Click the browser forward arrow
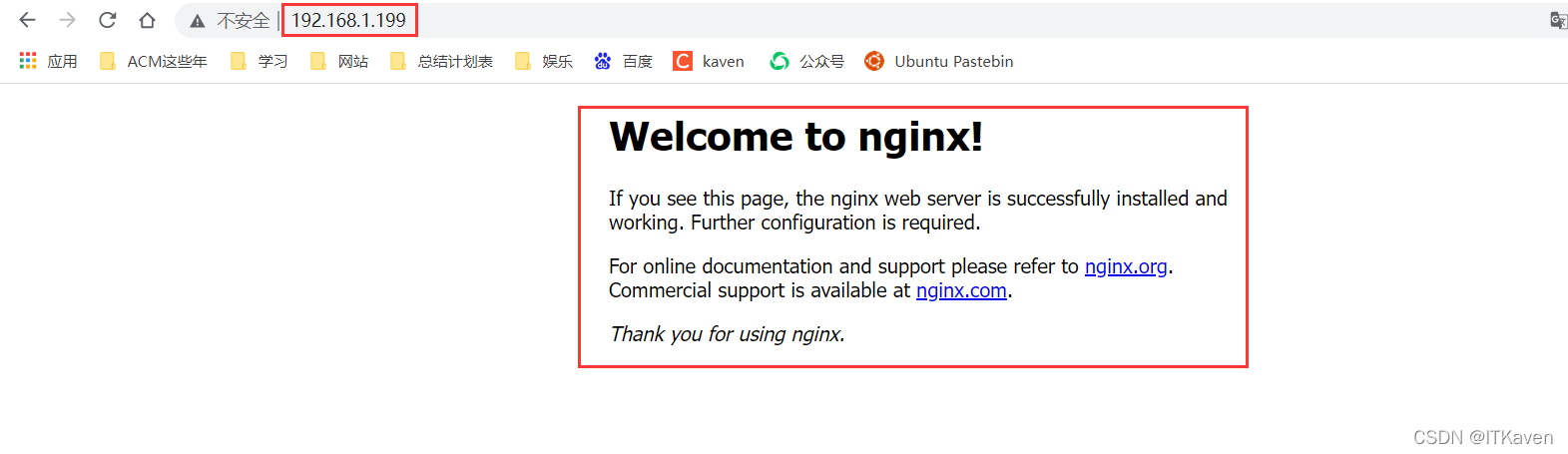The image size is (1568, 454). [x=67, y=20]
